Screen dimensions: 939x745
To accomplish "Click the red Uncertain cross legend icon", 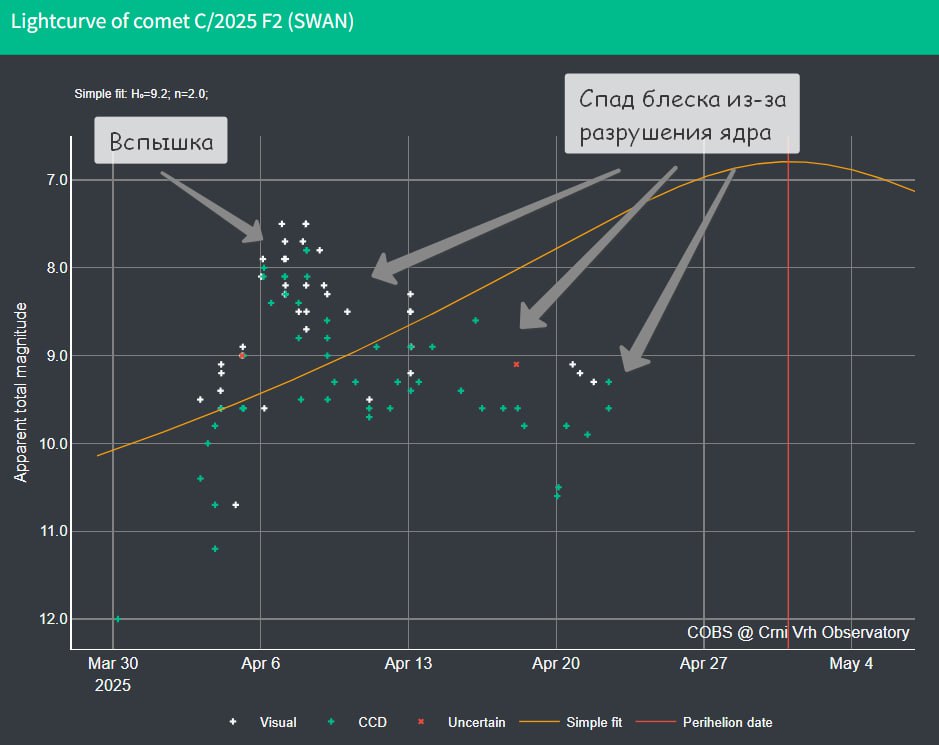I will (x=421, y=722).
